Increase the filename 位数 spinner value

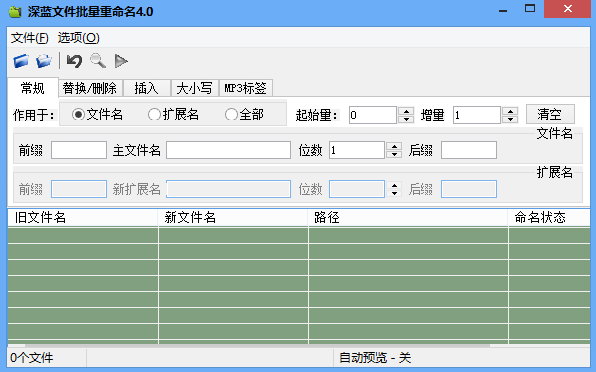394,146
